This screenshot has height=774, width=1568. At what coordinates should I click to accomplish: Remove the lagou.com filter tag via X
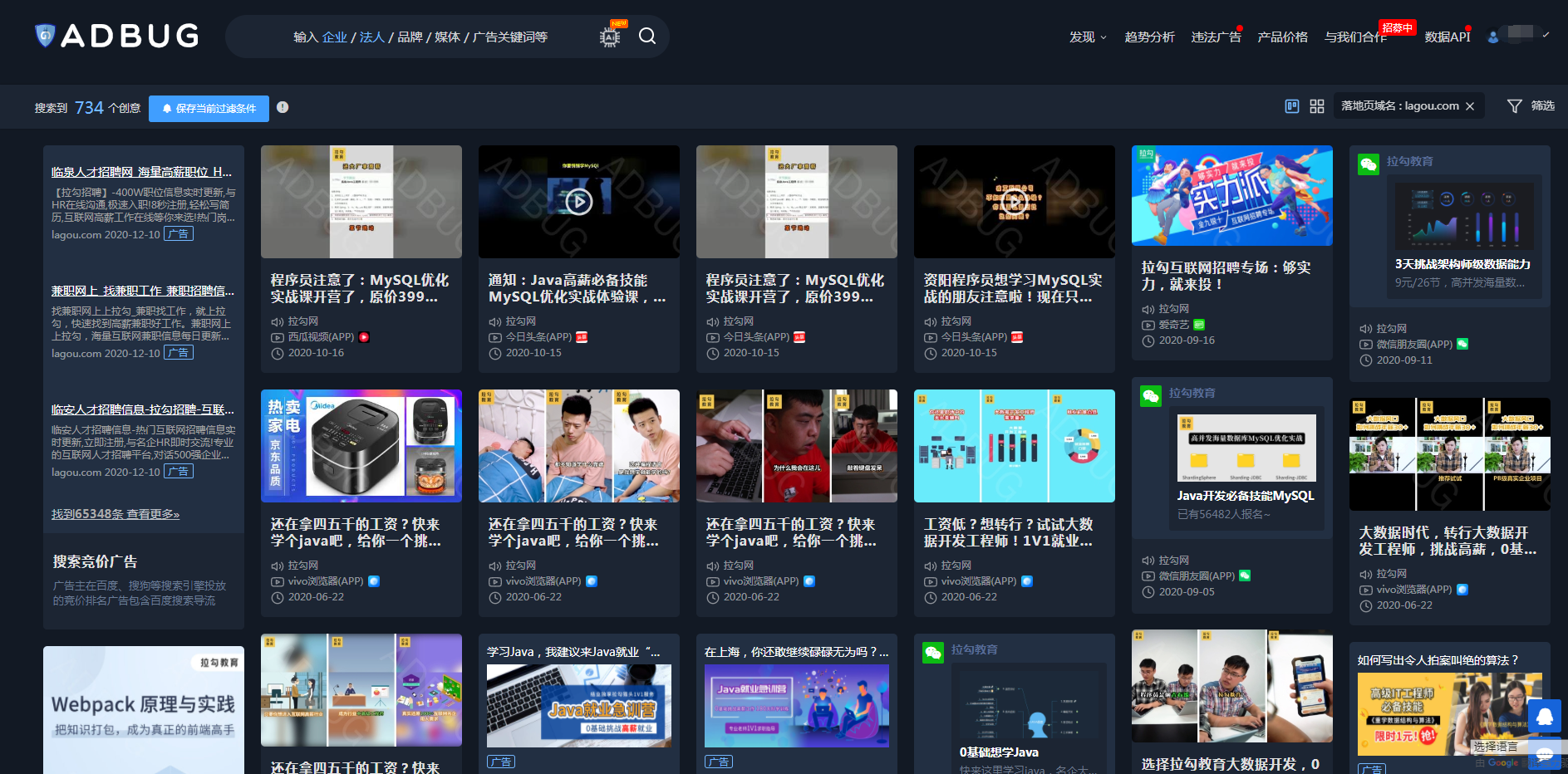point(1469,105)
